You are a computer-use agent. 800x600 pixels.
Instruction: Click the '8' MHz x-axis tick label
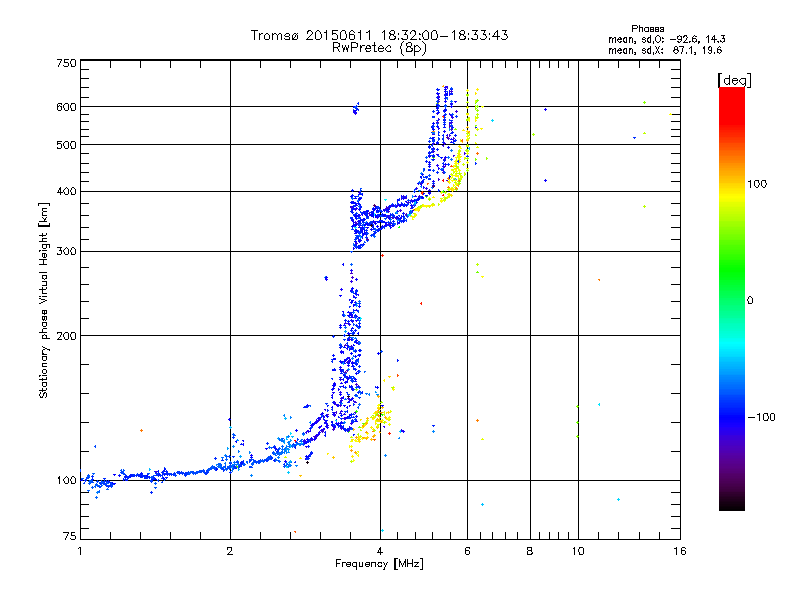(530, 551)
